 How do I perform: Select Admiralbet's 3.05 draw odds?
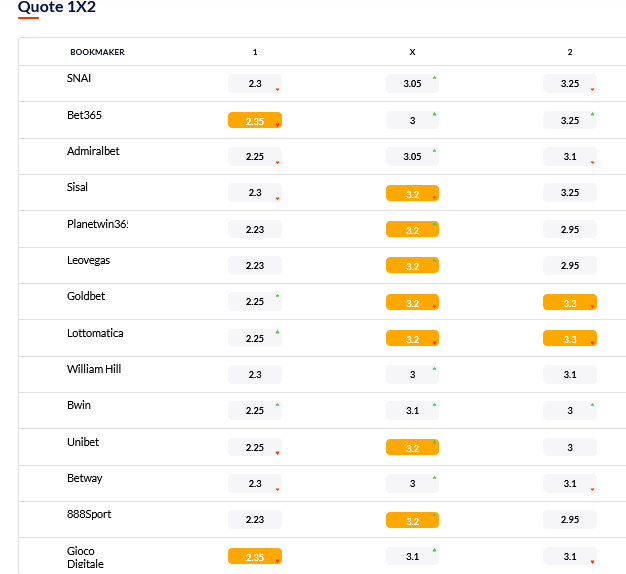[412, 157]
